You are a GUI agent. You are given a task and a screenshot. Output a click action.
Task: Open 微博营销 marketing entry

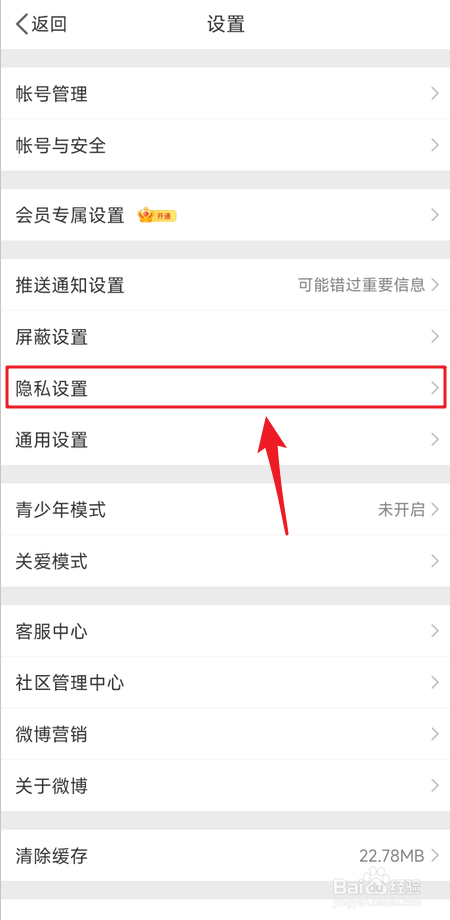click(x=225, y=734)
